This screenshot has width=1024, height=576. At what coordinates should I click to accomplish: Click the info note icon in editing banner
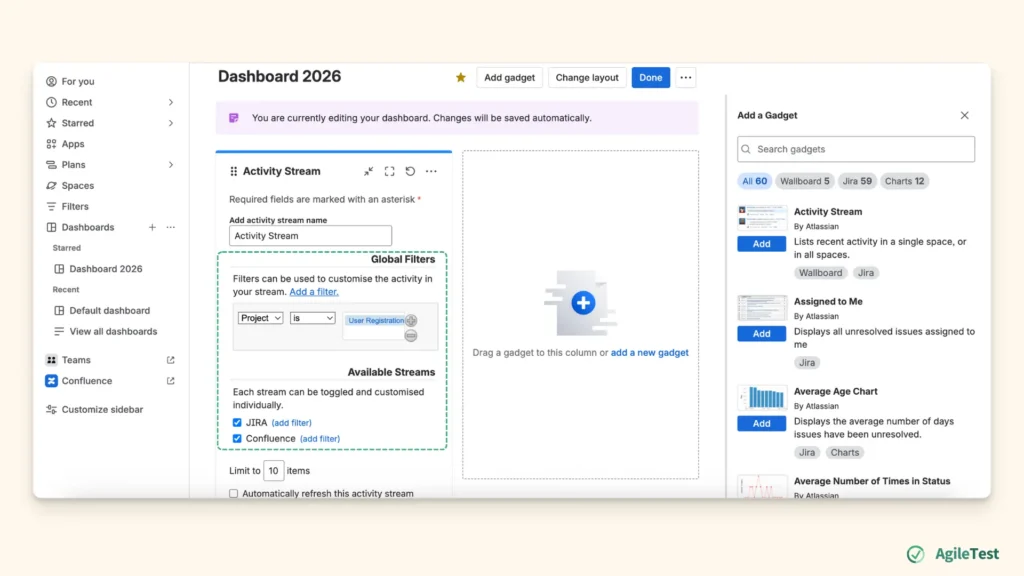234,118
